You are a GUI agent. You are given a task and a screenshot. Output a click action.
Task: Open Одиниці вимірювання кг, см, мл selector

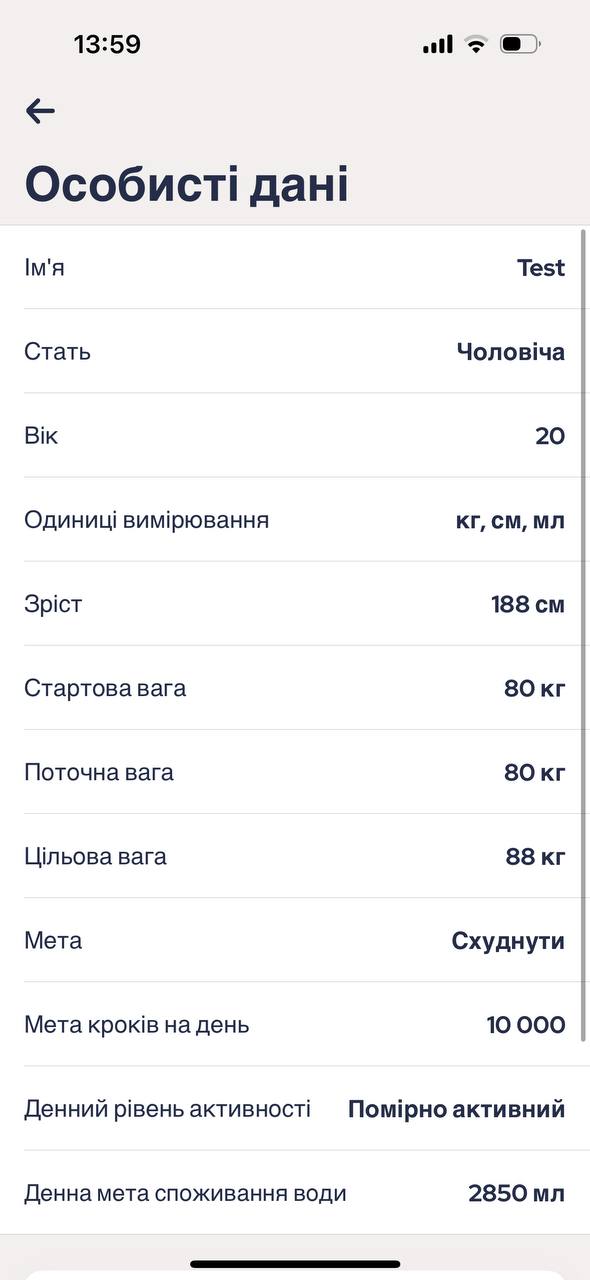pyautogui.click(x=295, y=519)
